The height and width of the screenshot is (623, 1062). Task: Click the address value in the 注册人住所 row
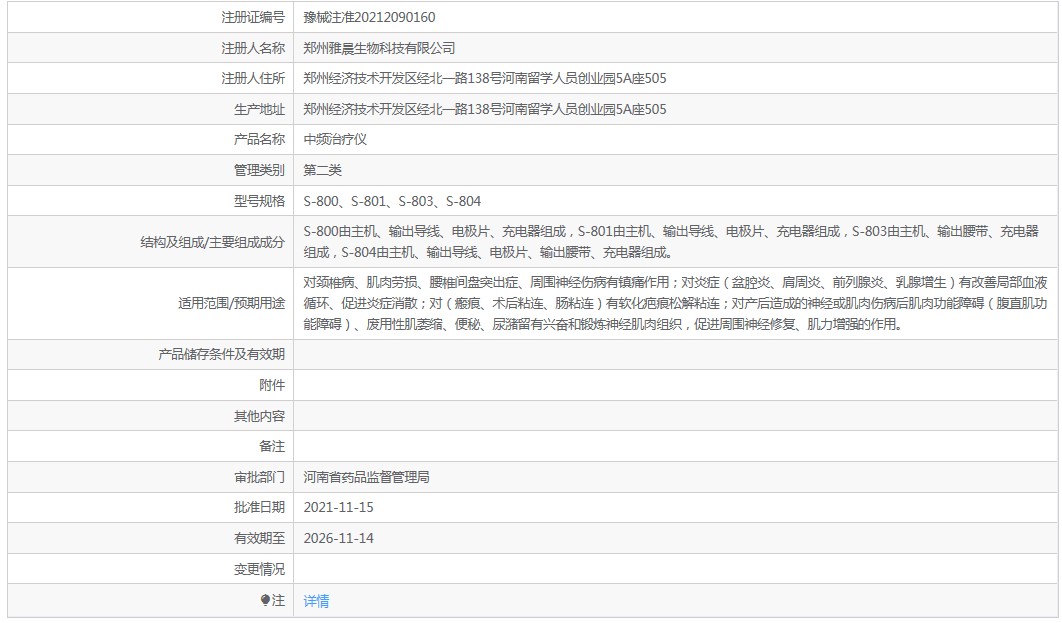pyautogui.click(x=485, y=79)
